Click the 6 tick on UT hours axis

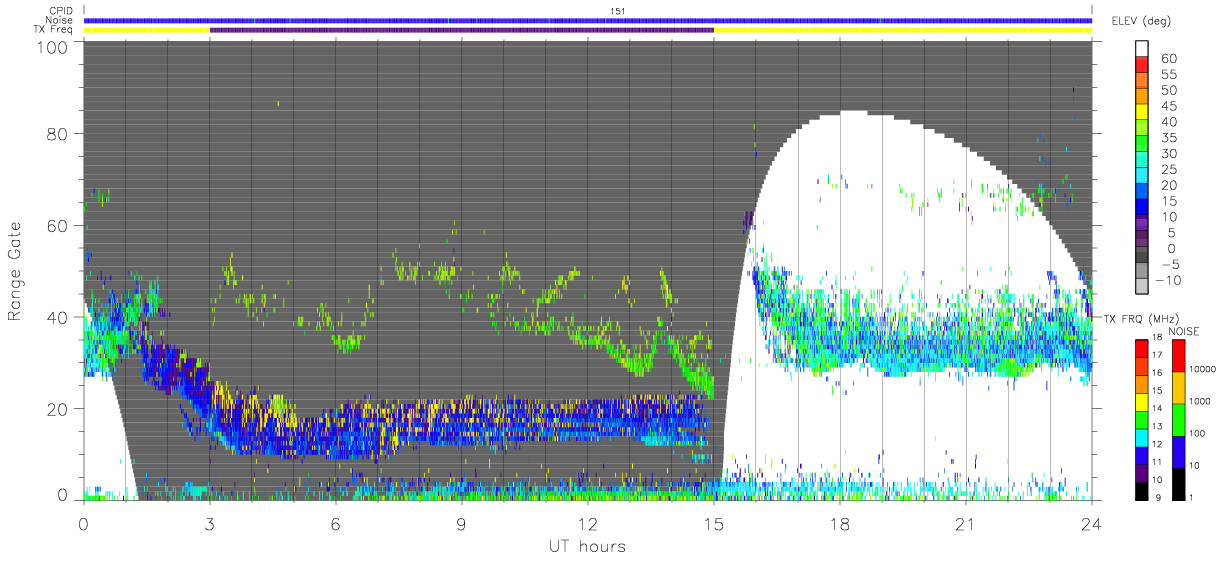tap(336, 524)
